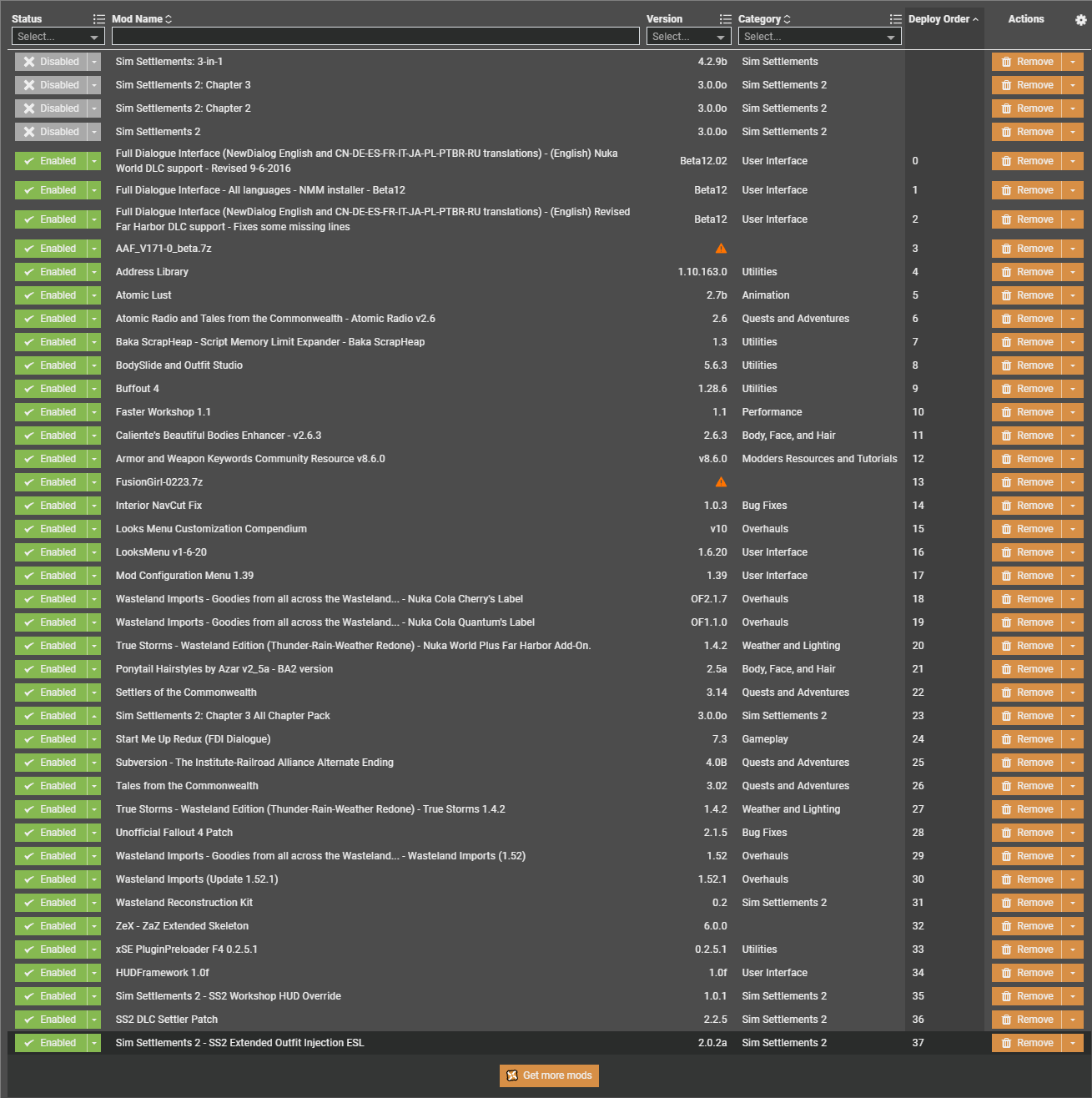Select Subversion Institute-Railroad Alliance mod name

(254, 763)
